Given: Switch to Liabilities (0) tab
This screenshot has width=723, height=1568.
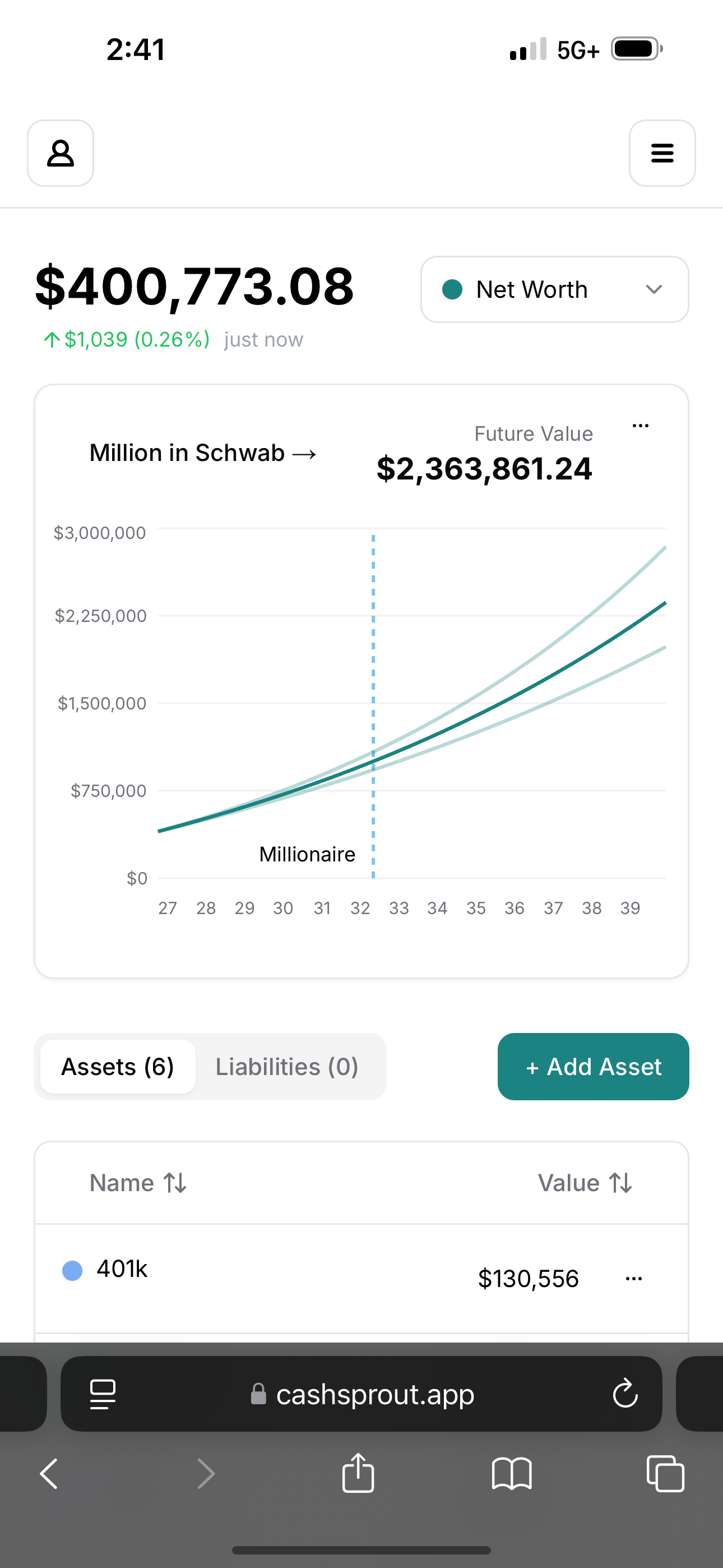Looking at the screenshot, I should click(286, 1067).
